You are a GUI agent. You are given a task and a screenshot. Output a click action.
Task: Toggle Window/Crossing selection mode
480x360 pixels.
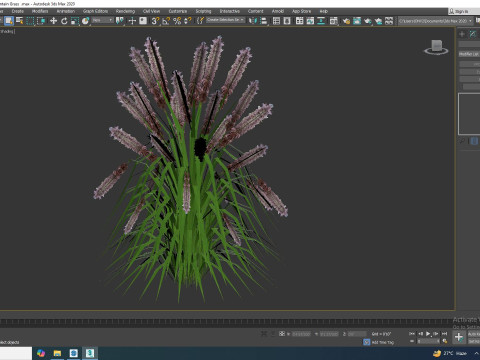click(41, 21)
